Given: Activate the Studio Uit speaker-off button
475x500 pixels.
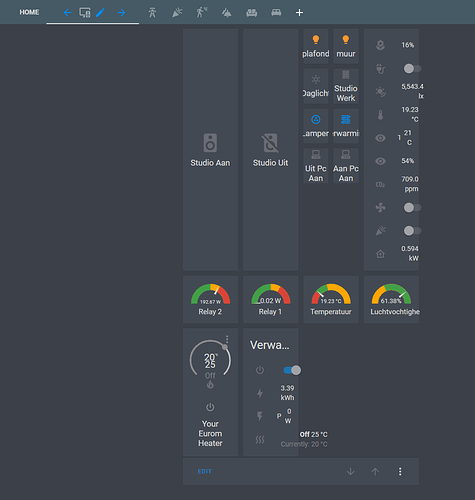Looking at the screenshot, I should [x=270, y=150].
